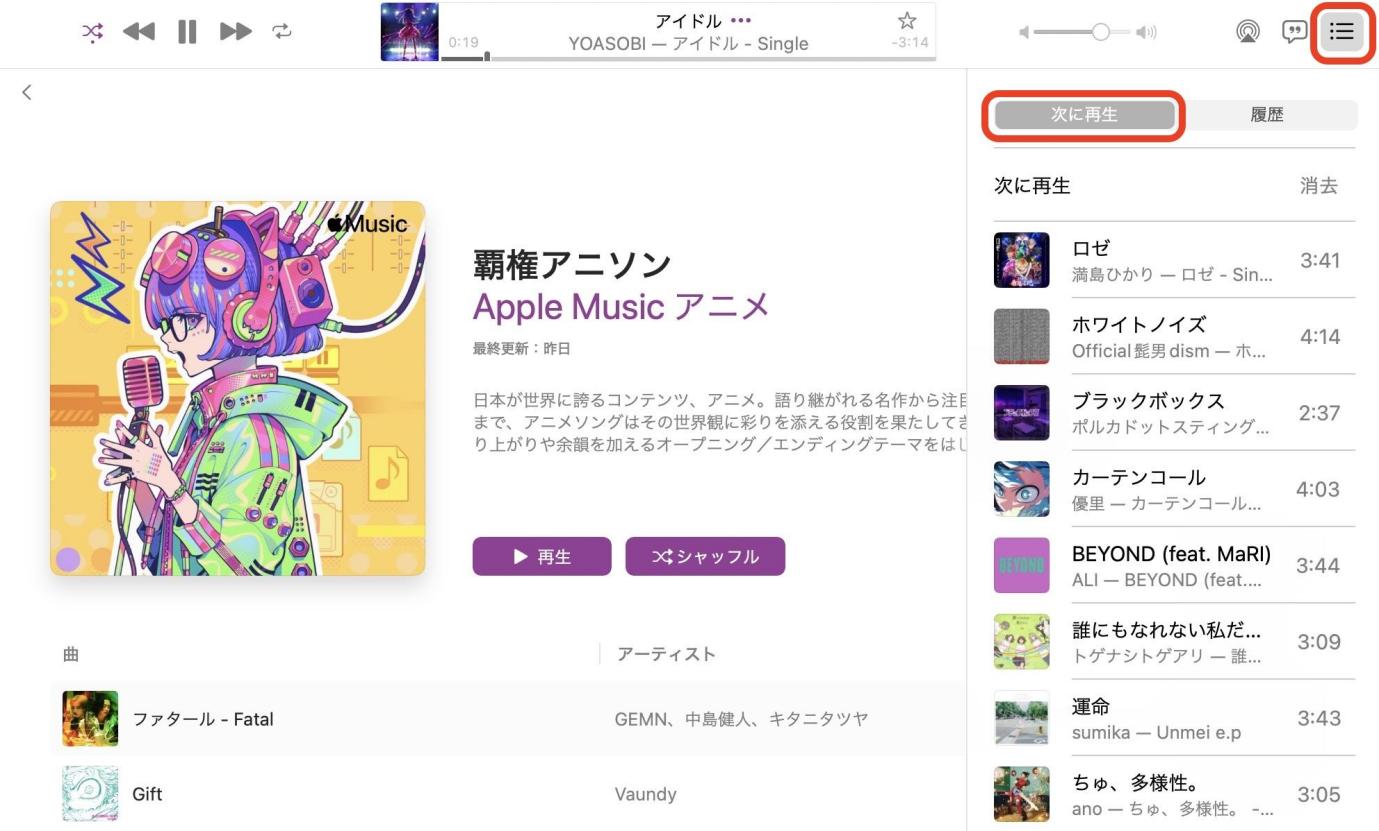Play ブラックボックス from the queue

click(x=1175, y=413)
